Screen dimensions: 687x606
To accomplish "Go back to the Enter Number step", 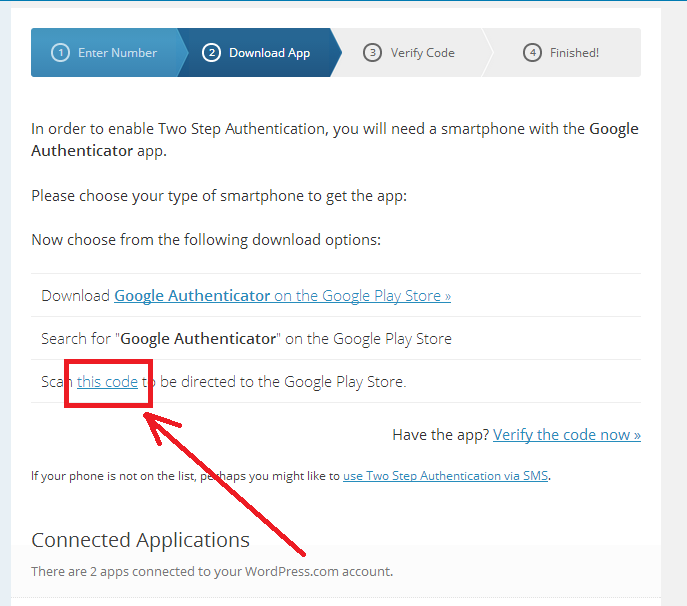I will point(117,53).
